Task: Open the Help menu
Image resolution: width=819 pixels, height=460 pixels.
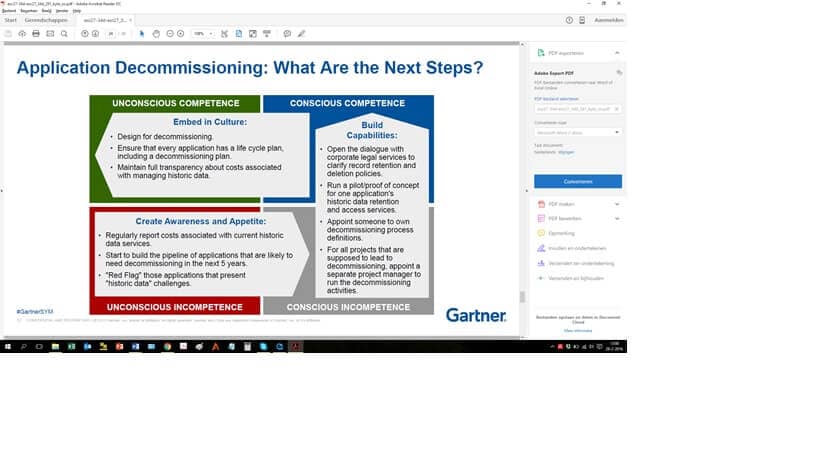Action: coord(77,10)
